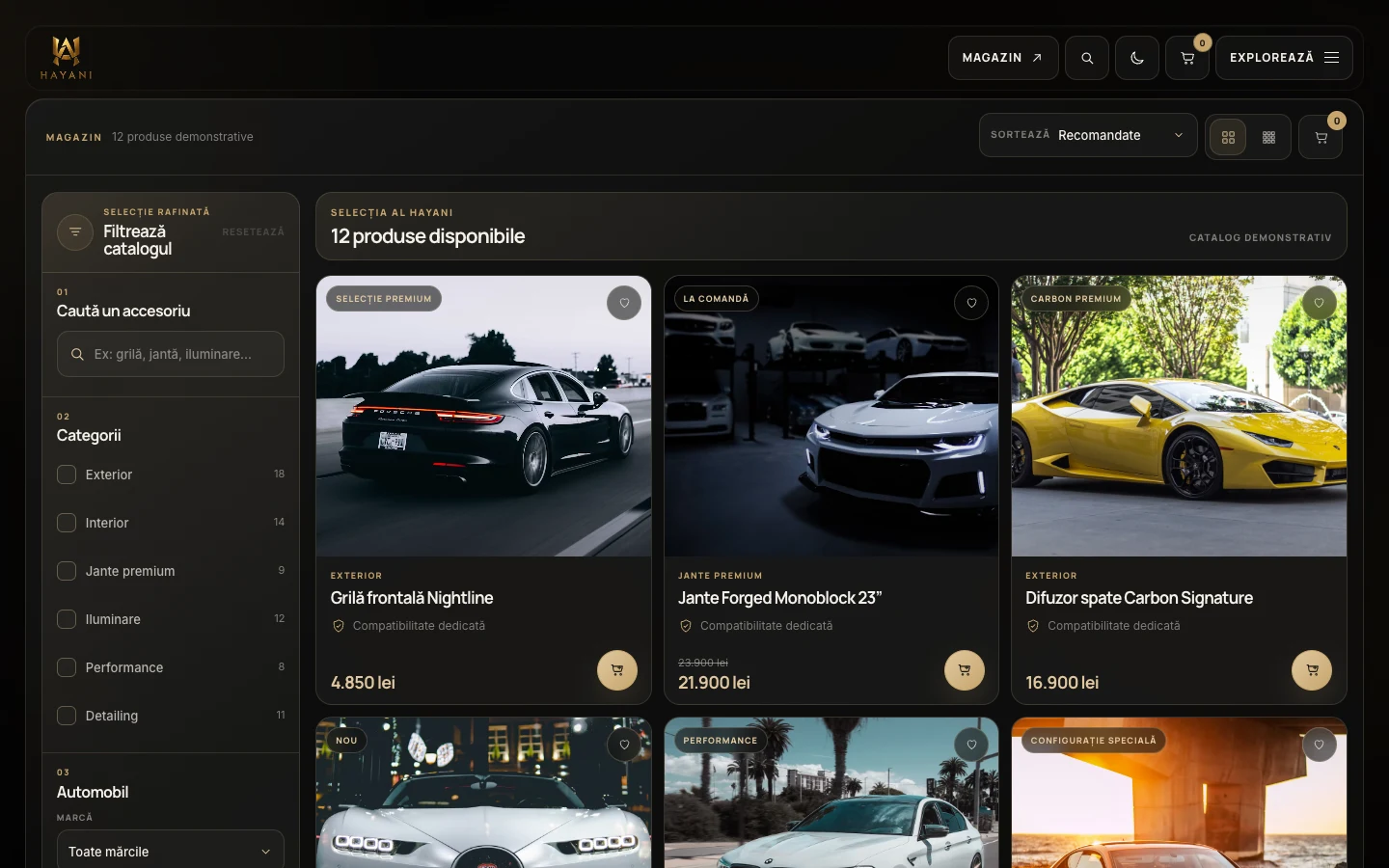Check the Exterior category checkbox
1389x868 pixels.
click(x=67, y=475)
